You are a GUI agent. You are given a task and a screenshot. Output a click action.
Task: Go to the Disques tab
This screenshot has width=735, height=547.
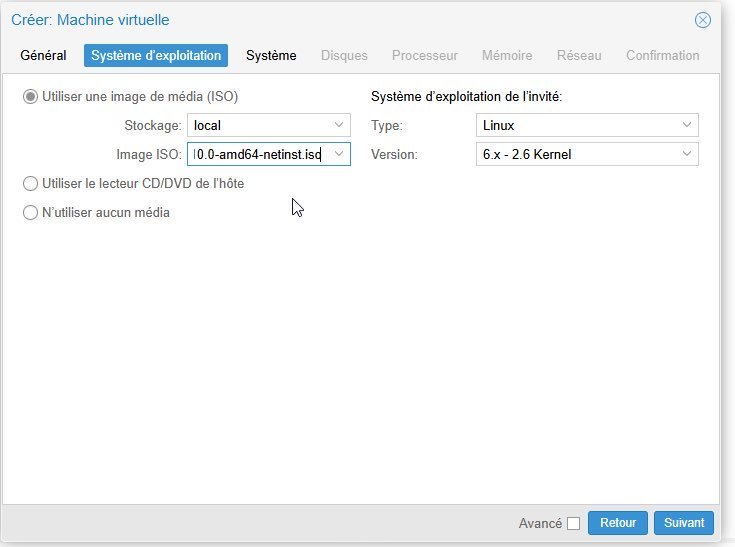point(344,56)
